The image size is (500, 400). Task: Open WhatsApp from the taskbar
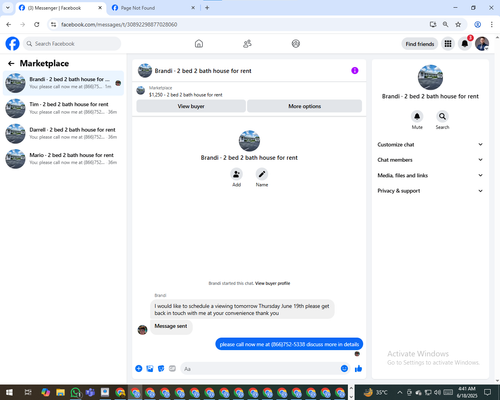(x=75, y=392)
